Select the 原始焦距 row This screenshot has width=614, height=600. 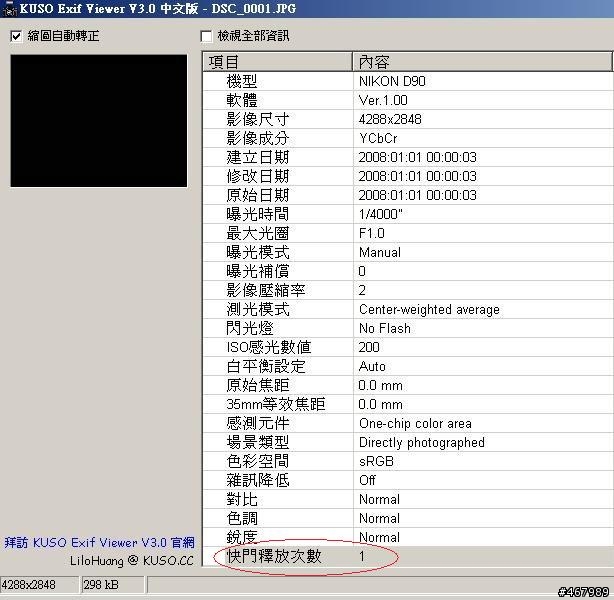click(x=408, y=385)
